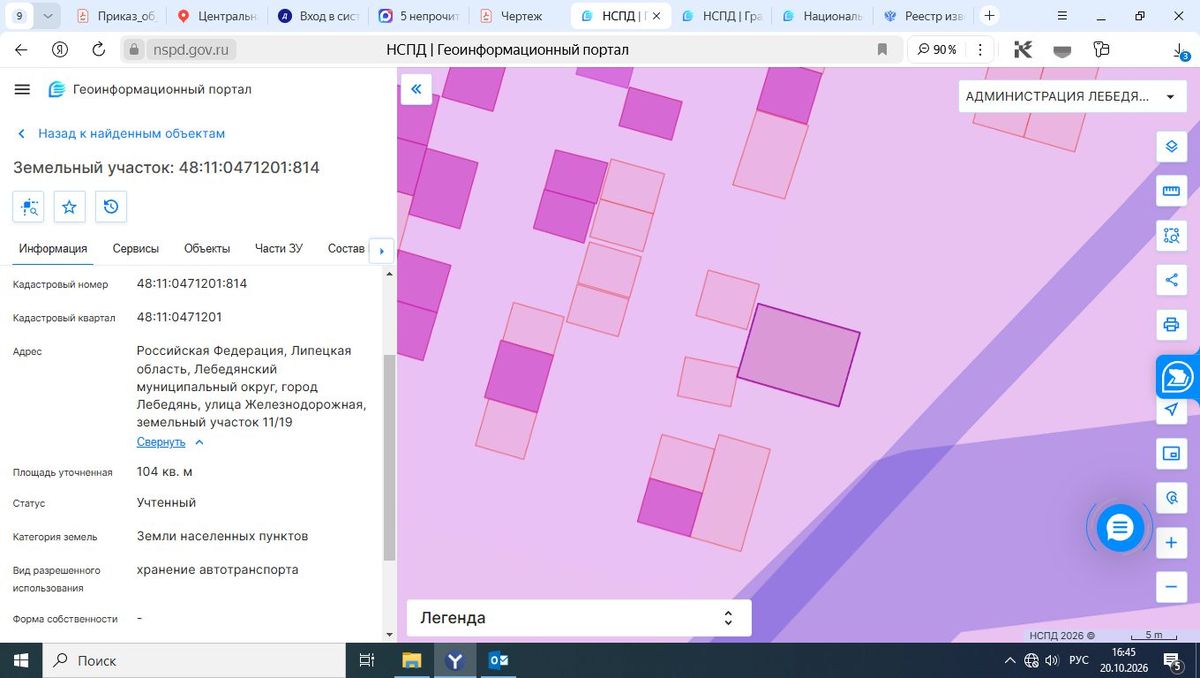Share the current map view
The image size is (1200, 678).
click(1171, 280)
